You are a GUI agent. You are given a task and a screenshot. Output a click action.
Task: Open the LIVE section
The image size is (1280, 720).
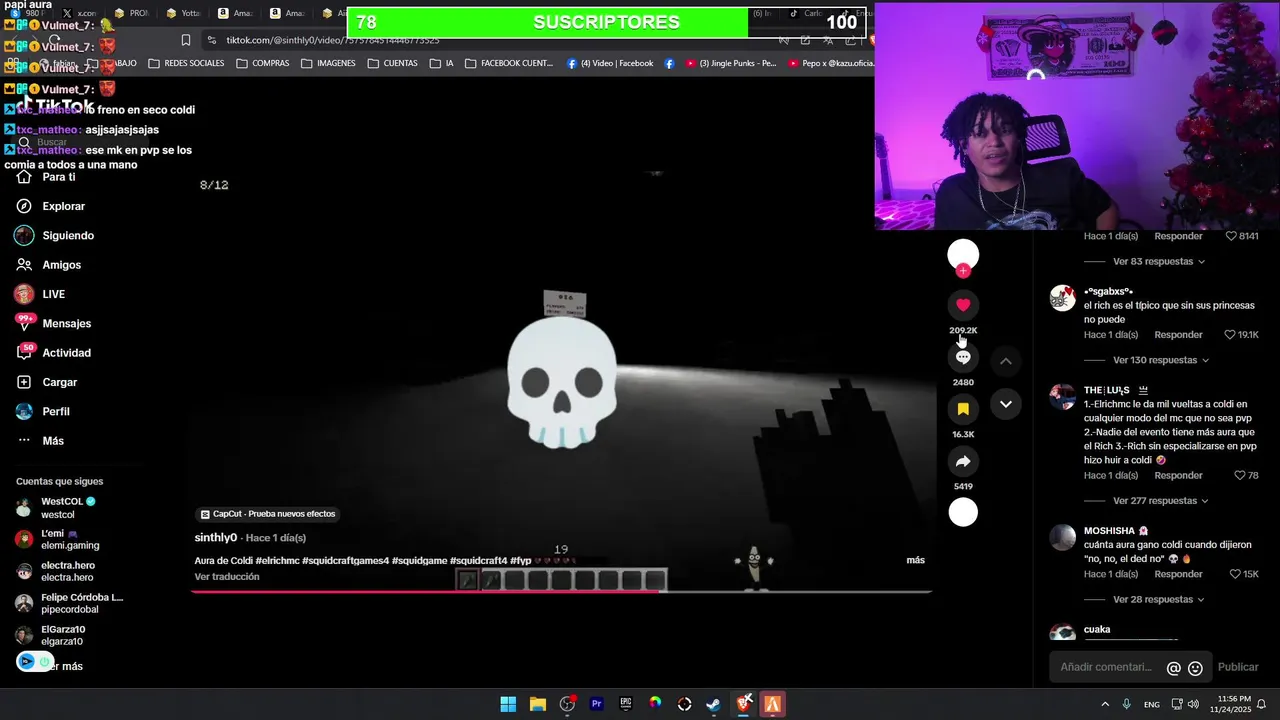pos(40,294)
